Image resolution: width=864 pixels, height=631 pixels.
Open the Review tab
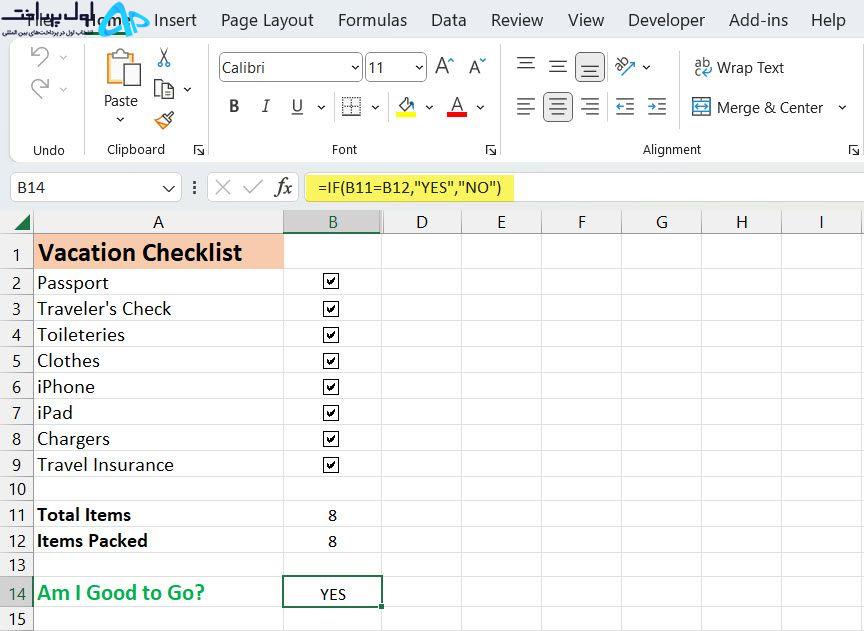[x=517, y=20]
